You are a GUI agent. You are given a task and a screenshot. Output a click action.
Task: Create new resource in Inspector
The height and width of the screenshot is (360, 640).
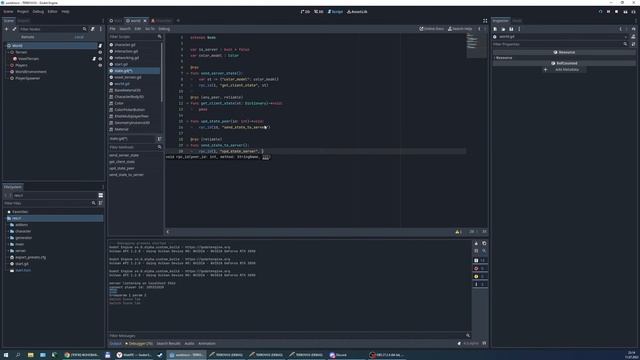(x=495, y=29)
